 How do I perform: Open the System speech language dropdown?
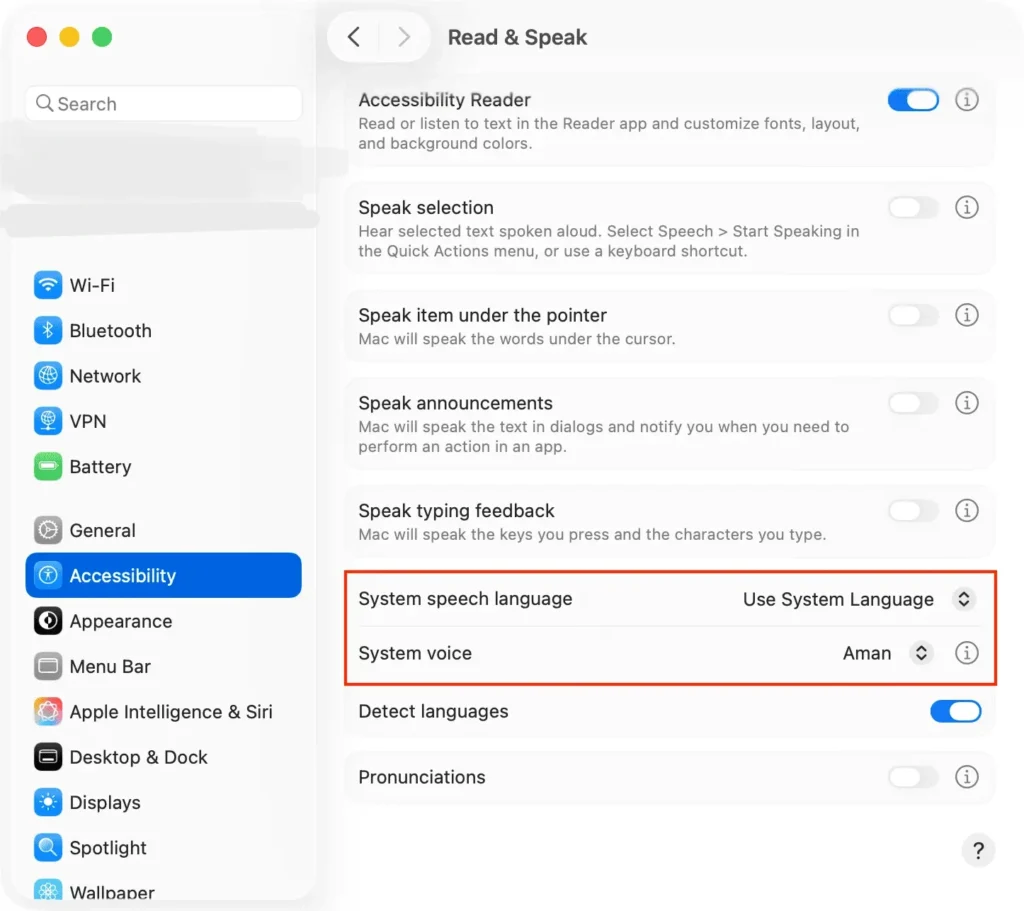(x=963, y=600)
